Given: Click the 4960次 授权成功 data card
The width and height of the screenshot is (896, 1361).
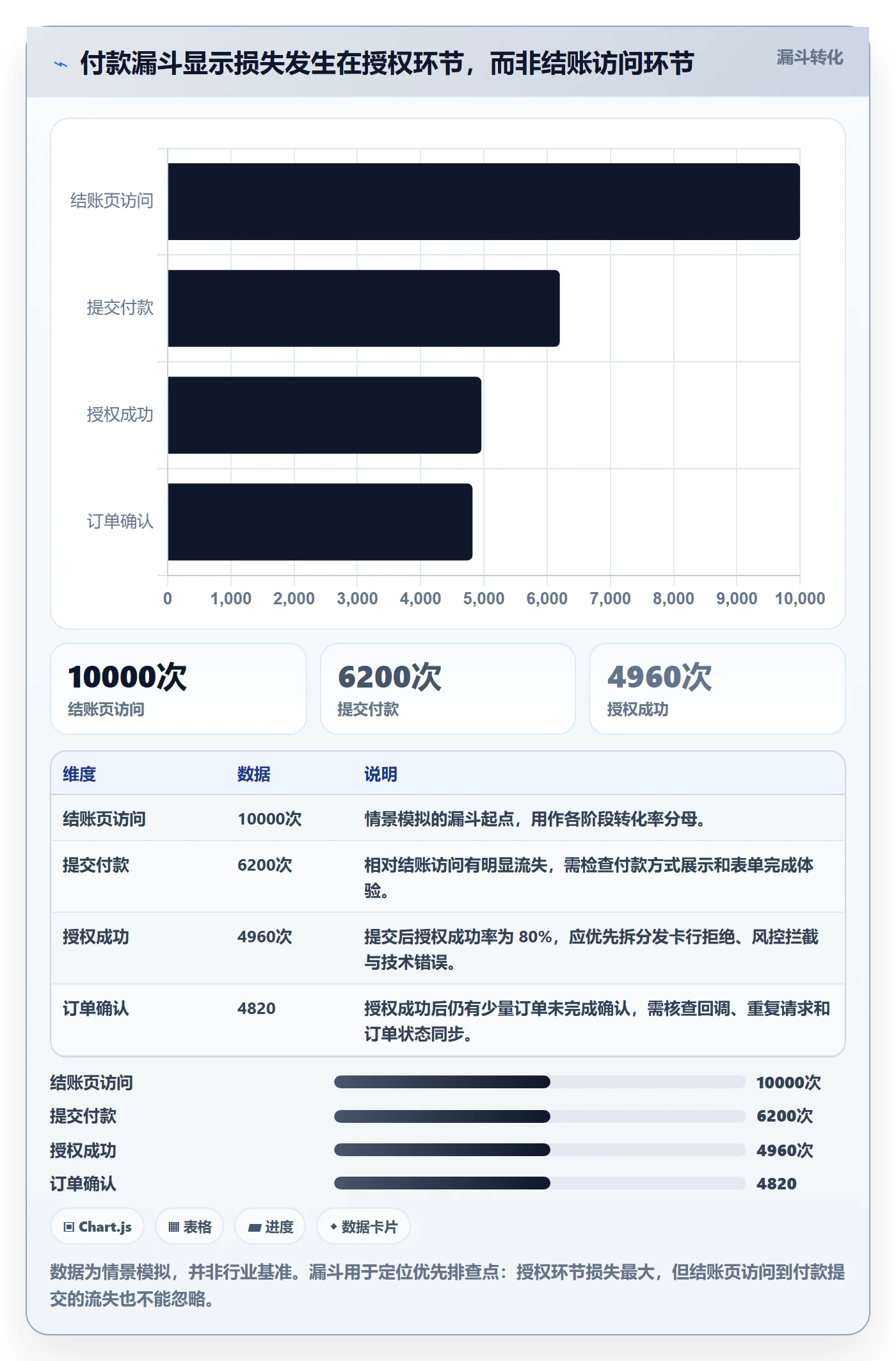Looking at the screenshot, I should coord(717,689).
